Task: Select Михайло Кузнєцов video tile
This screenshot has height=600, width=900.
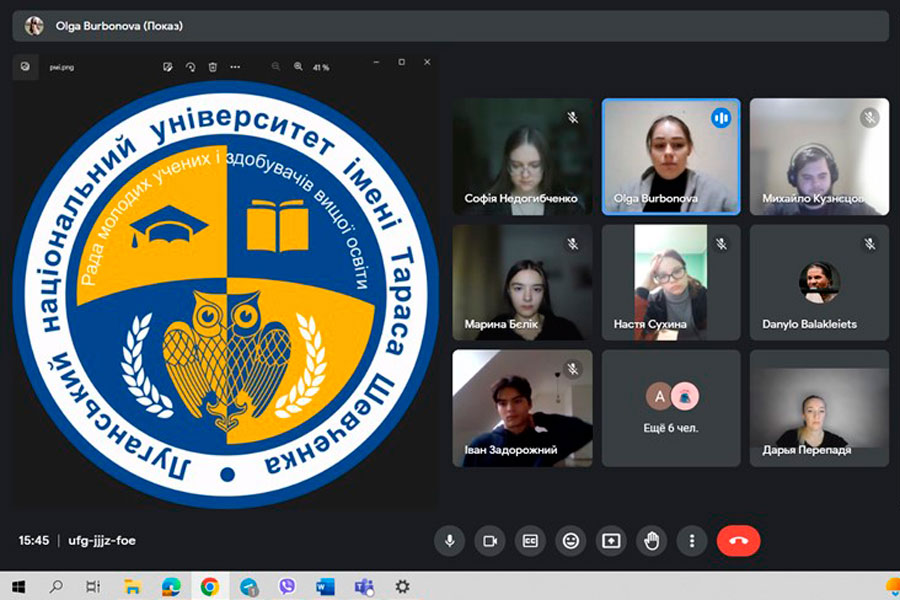Action: [819, 156]
